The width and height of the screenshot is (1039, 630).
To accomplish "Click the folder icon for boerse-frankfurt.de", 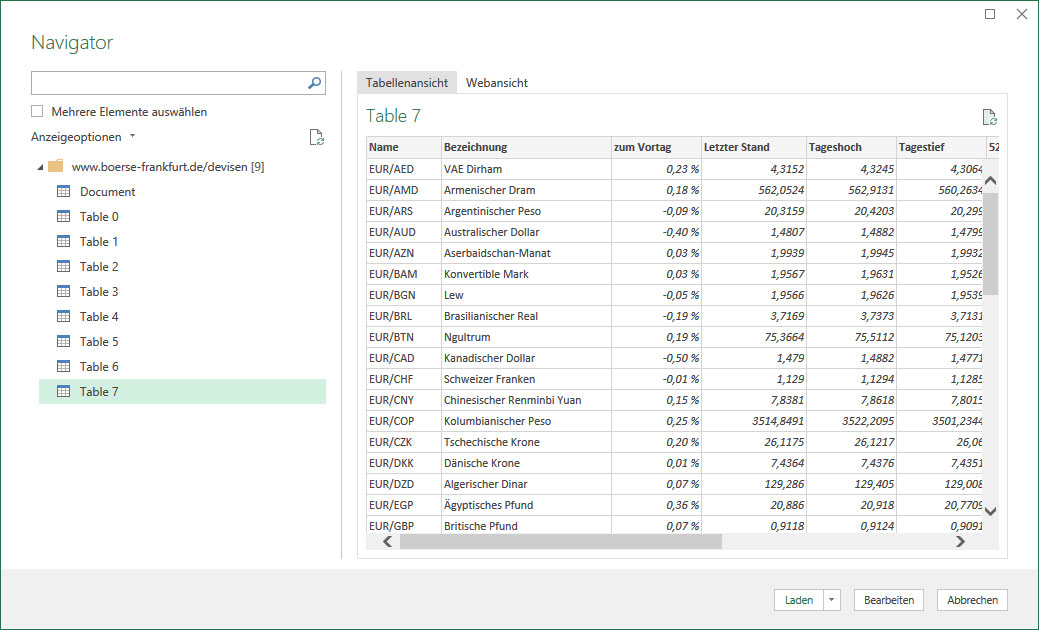I will 56,167.
